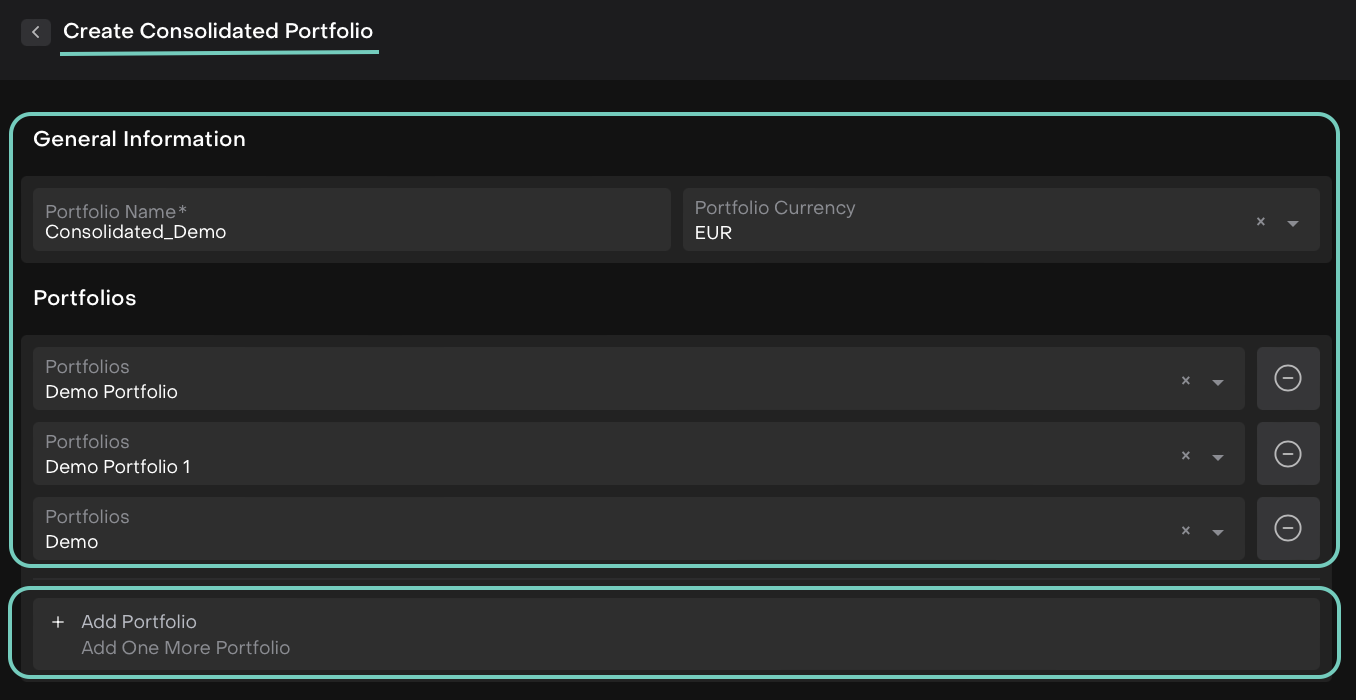Expand the Demo Portfolio 1 dropdown arrow
Viewport: 1356px width, 700px height.
click(x=1218, y=457)
